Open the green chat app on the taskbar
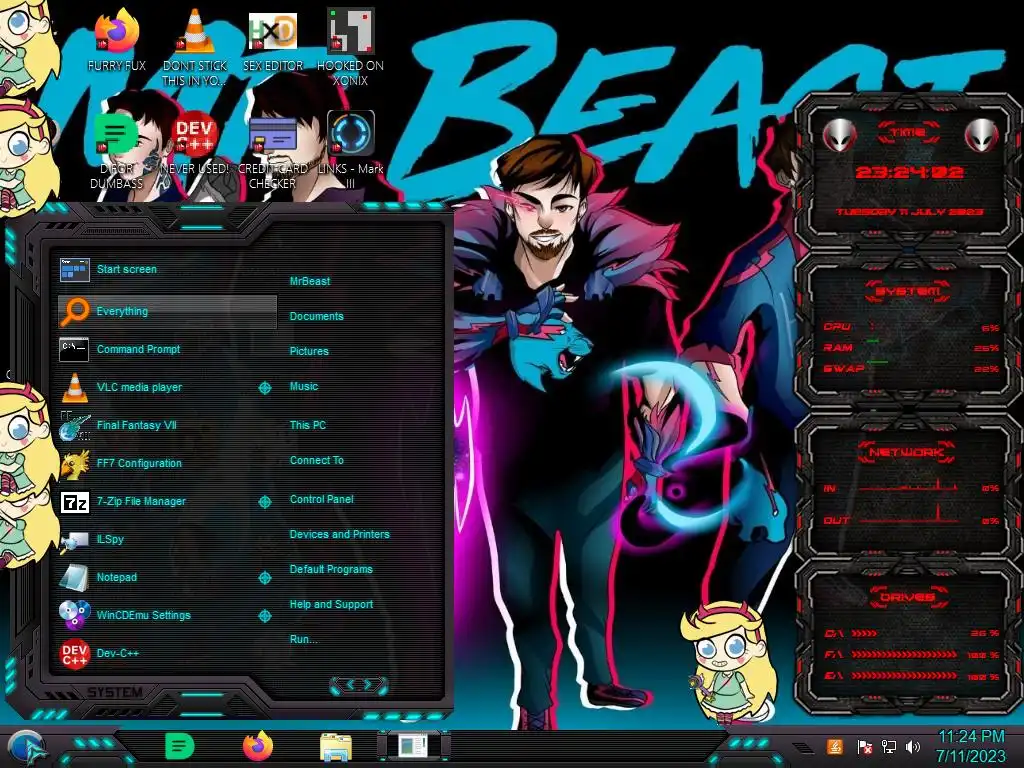This screenshot has width=1024, height=768. [x=179, y=746]
